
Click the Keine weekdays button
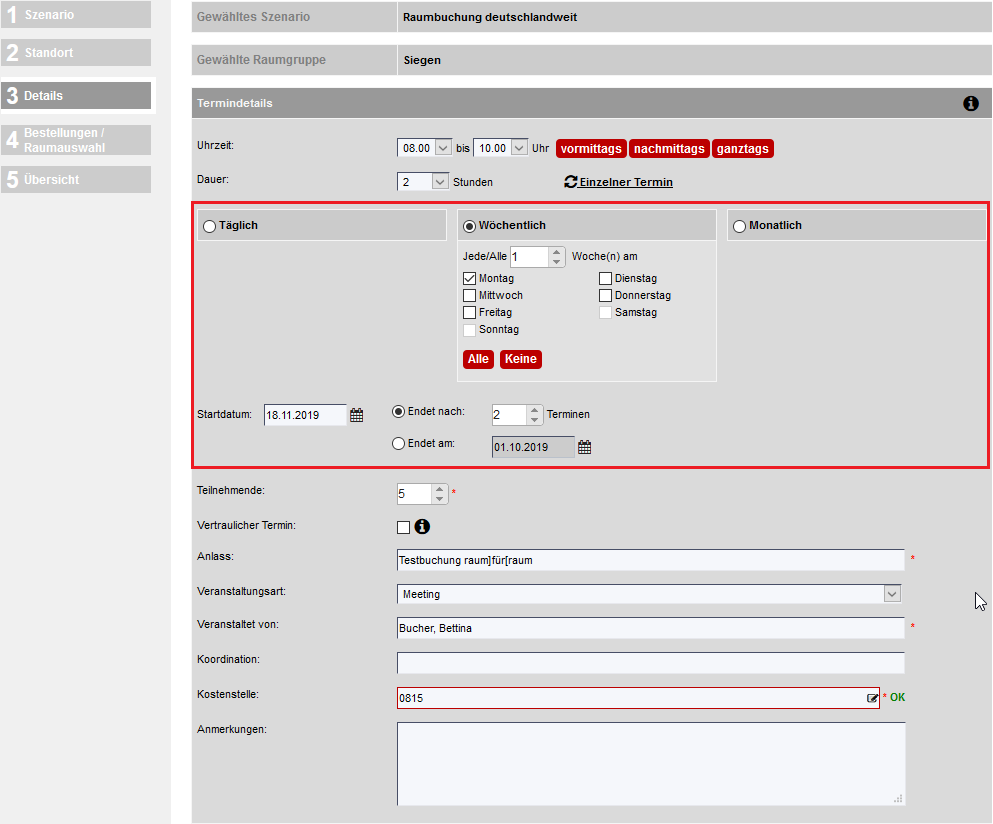[x=521, y=359]
